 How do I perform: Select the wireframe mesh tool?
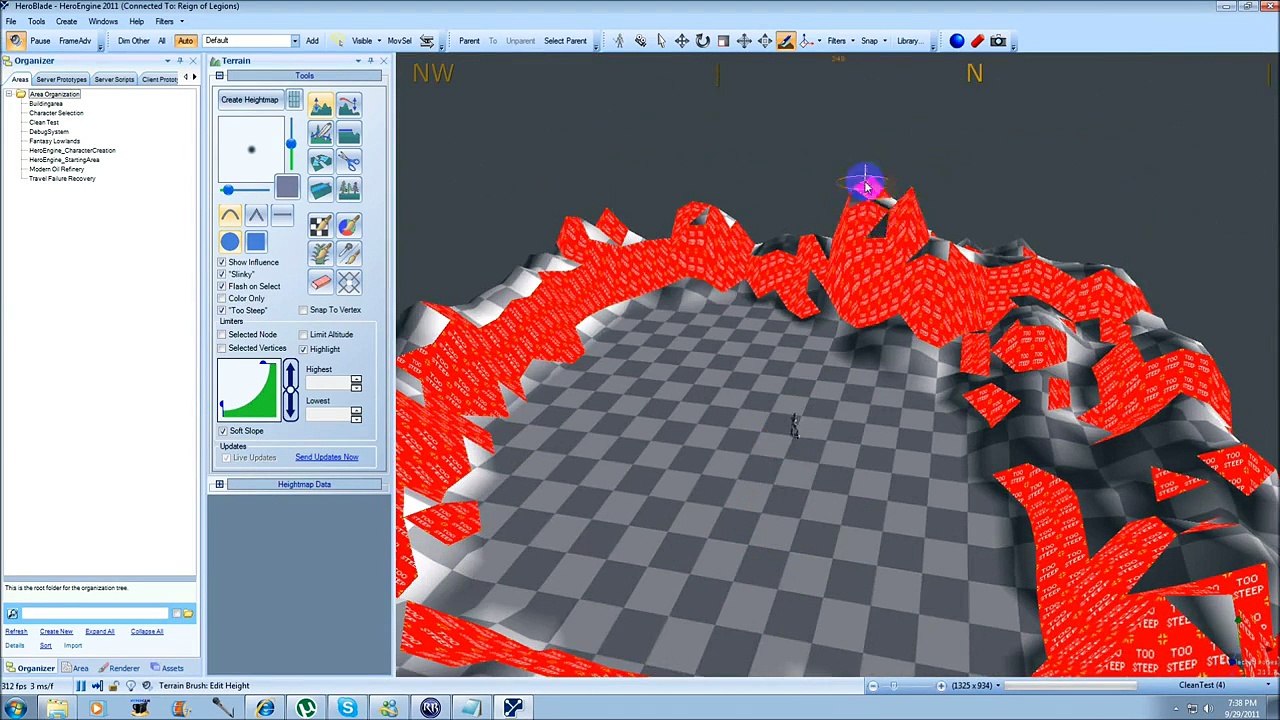[349, 282]
